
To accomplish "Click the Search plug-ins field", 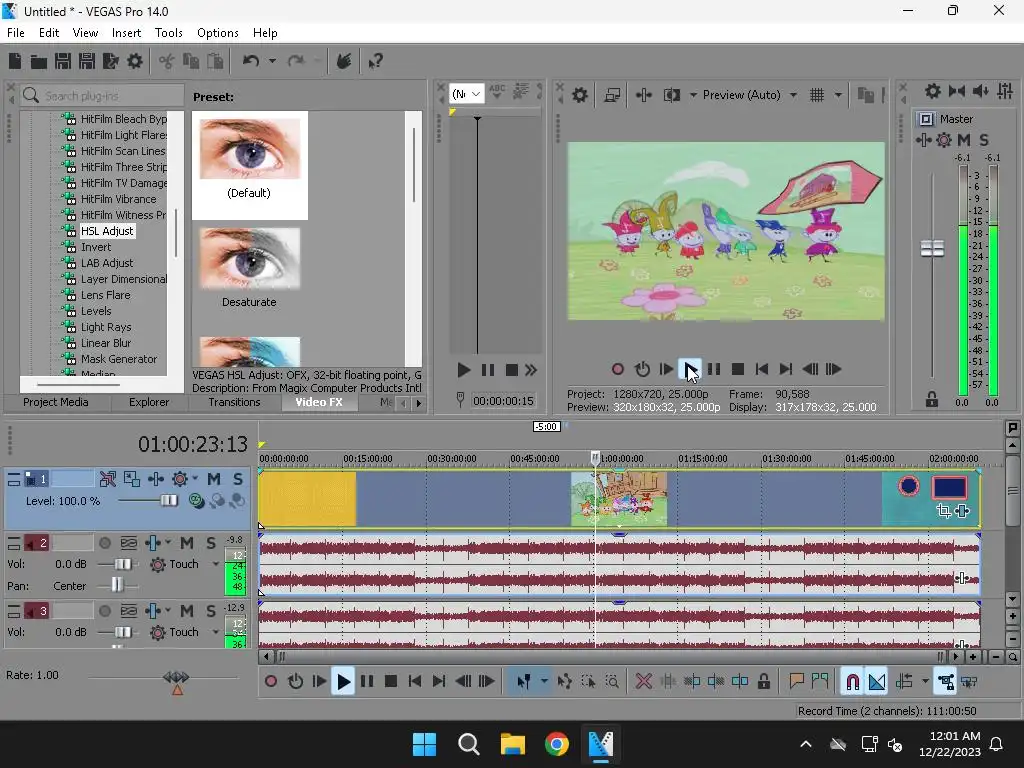I will (103, 96).
